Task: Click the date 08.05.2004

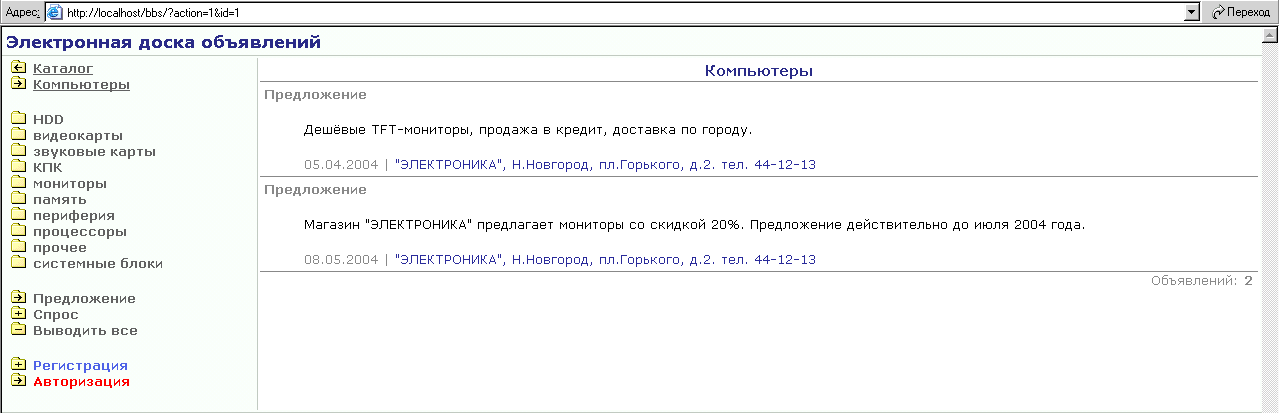Action: coord(341,260)
